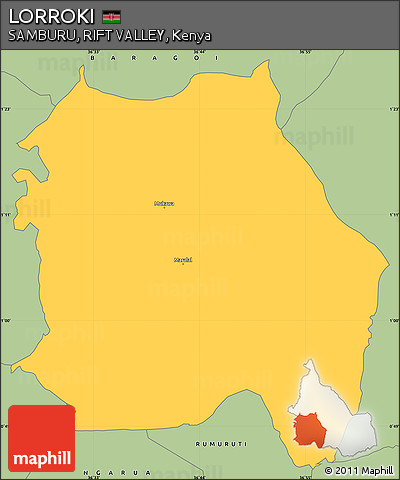Click the SAMBURU, RIFT VALLEY, Kenya subtitle

coord(110,36)
